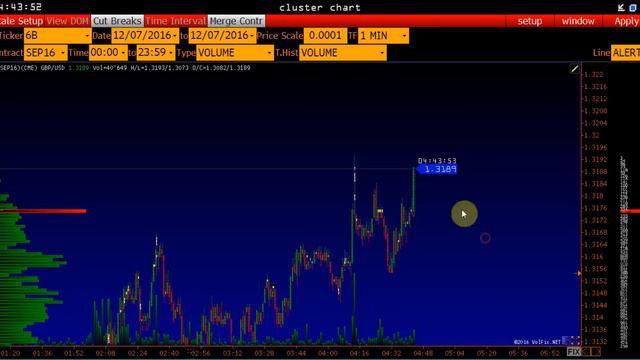The image size is (640, 360).
Task: Toggle the FIX button
Action: click(573, 351)
